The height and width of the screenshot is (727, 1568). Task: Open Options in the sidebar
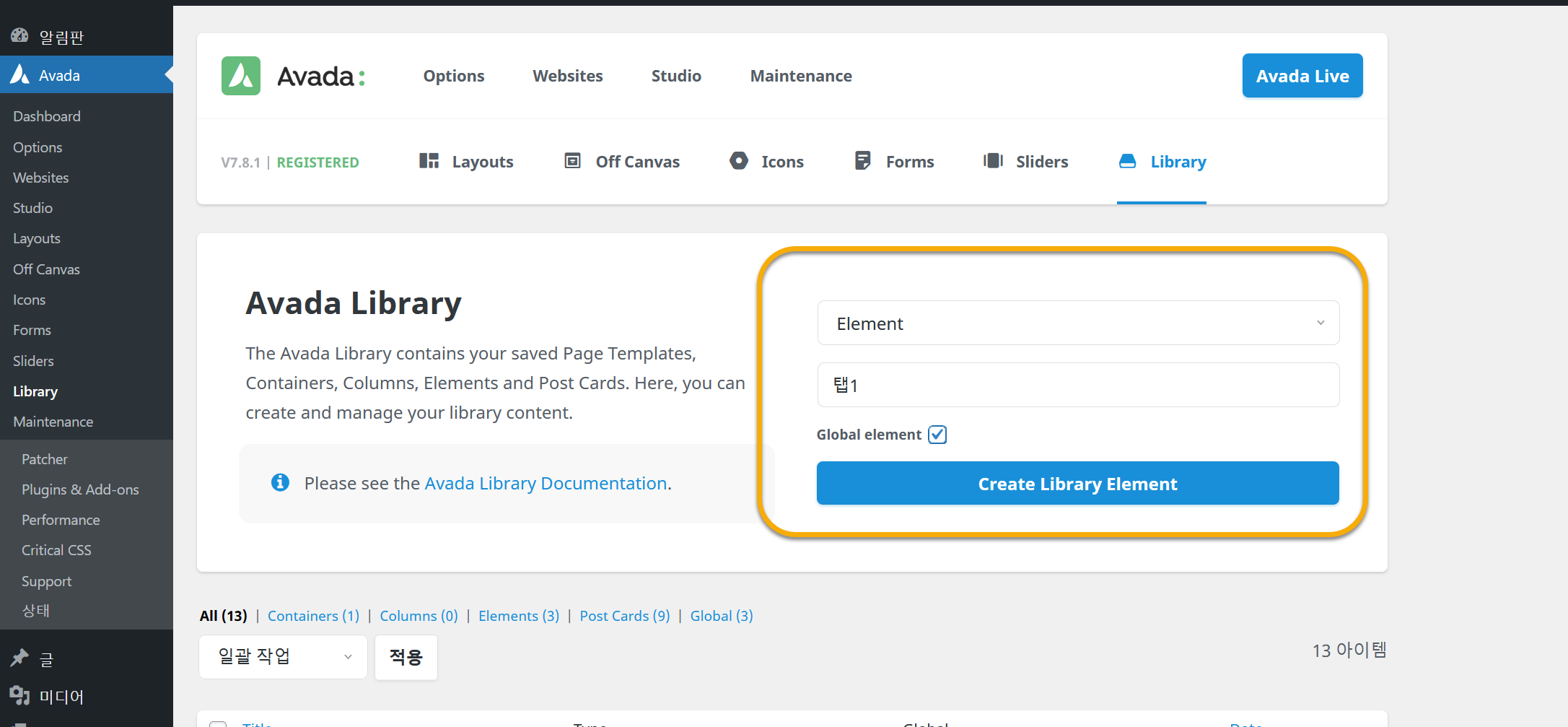point(38,147)
